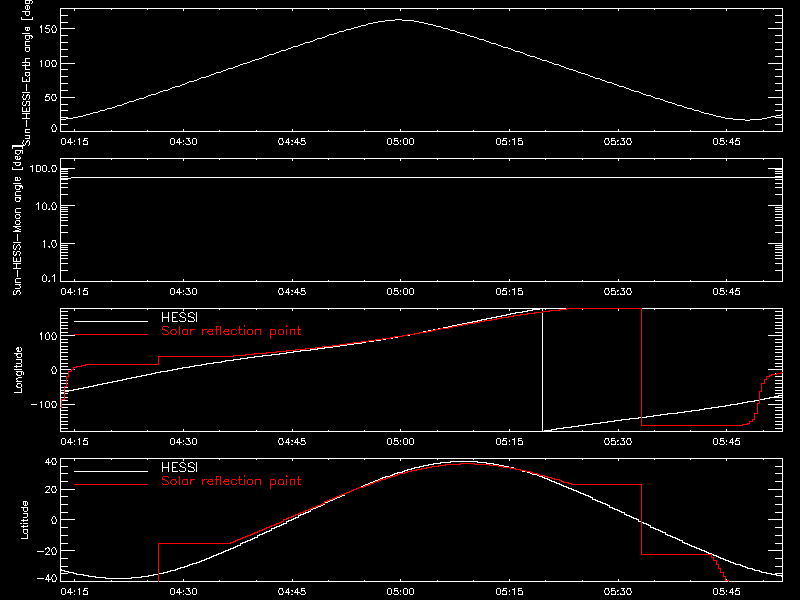Image resolution: width=800 pixels, height=600 pixels.
Task: Click '04:45' time label under Latitude plot
Action: tap(292, 592)
